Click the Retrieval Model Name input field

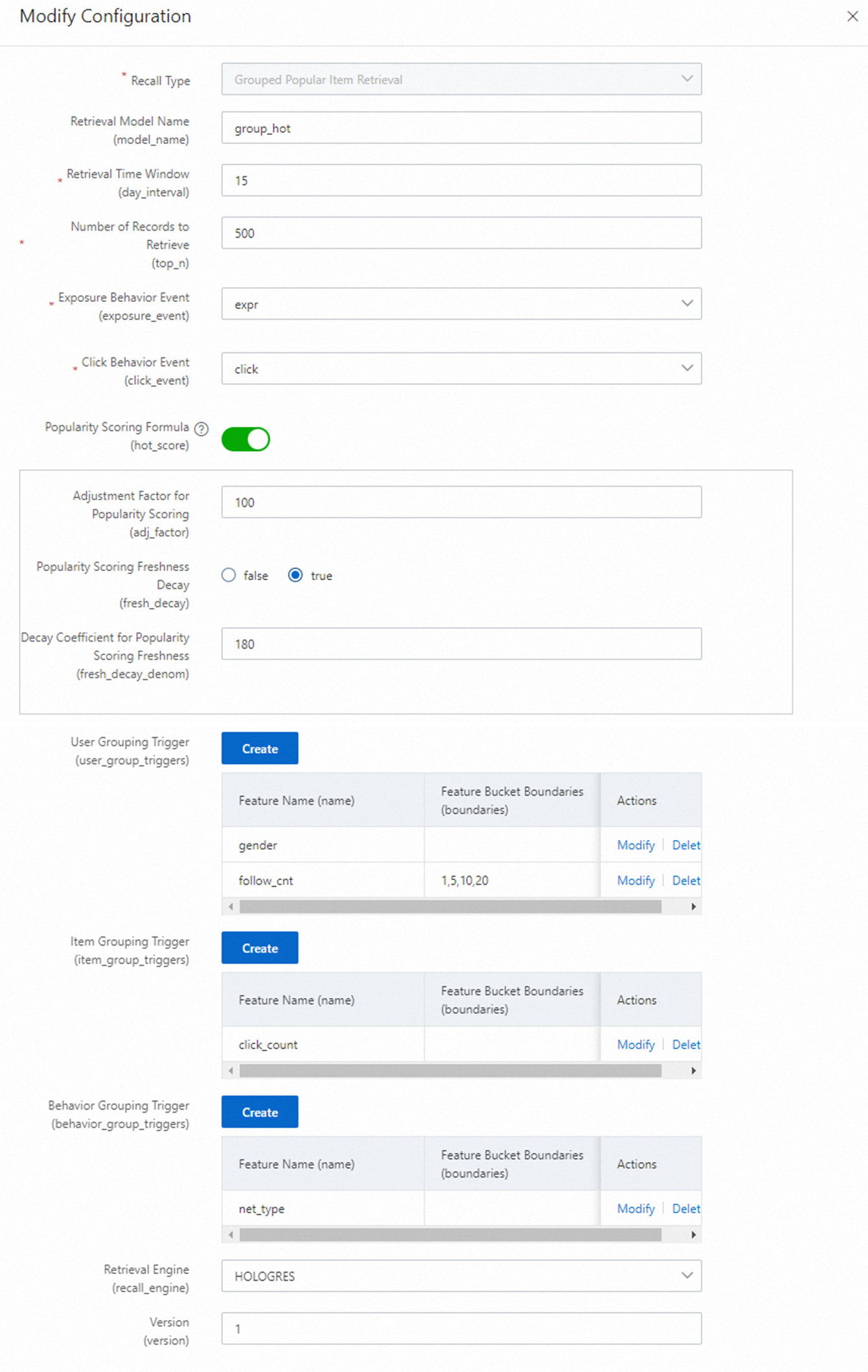[x=461, y=128]
